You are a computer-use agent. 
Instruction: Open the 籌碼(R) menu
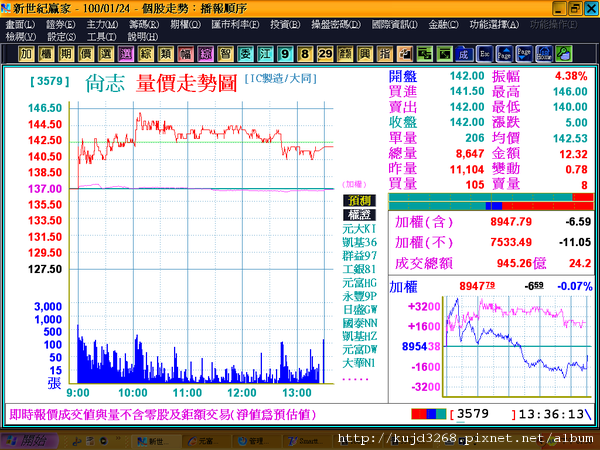144,25
